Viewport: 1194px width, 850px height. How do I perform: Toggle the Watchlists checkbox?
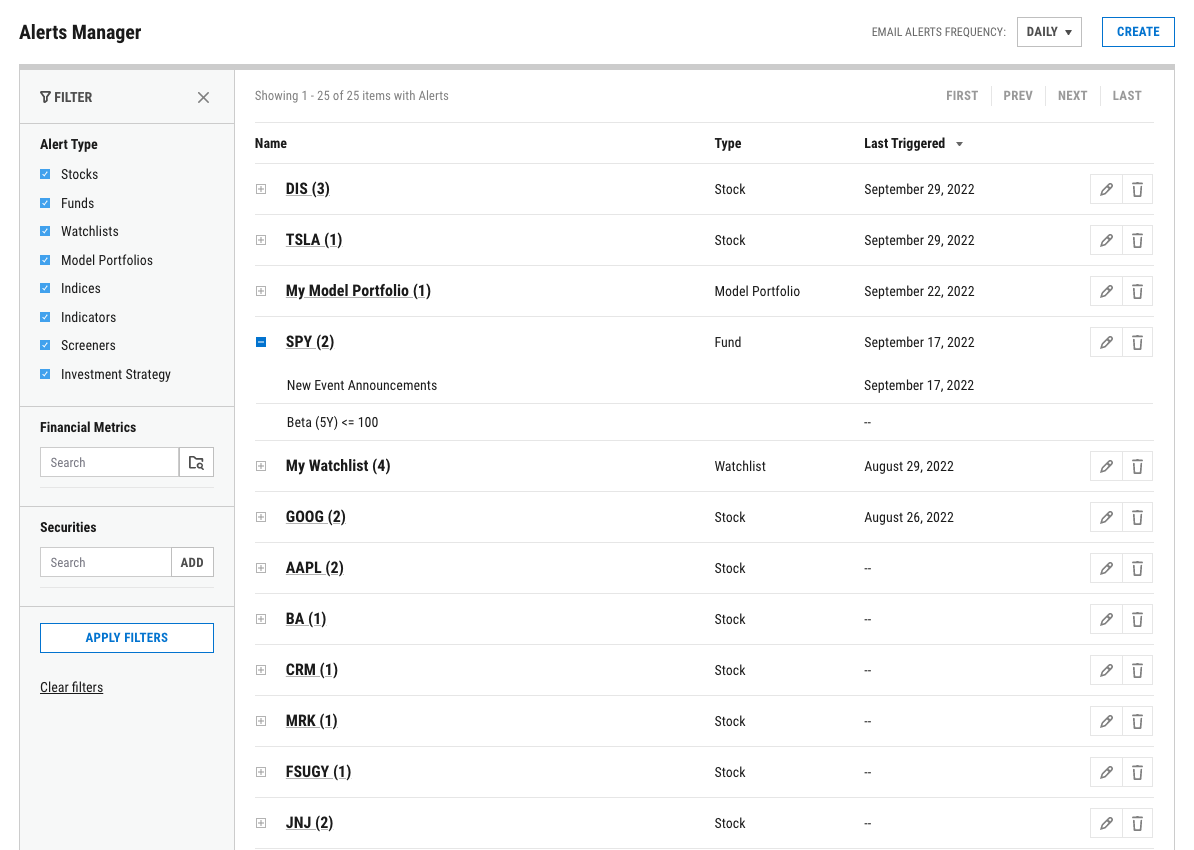coord(45,232)
